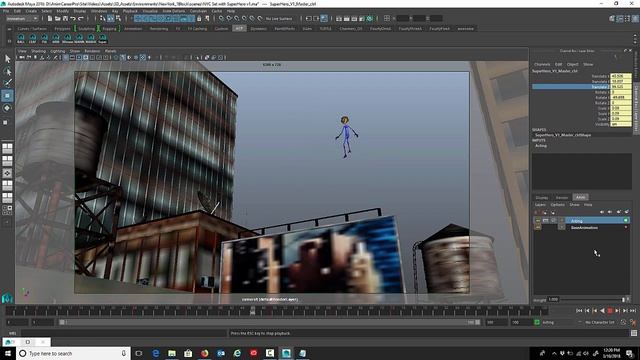Open Layers menu in layer editor
Image resolution: width=640 pixels, height=360 pixels.
click(x=540, y=204)
